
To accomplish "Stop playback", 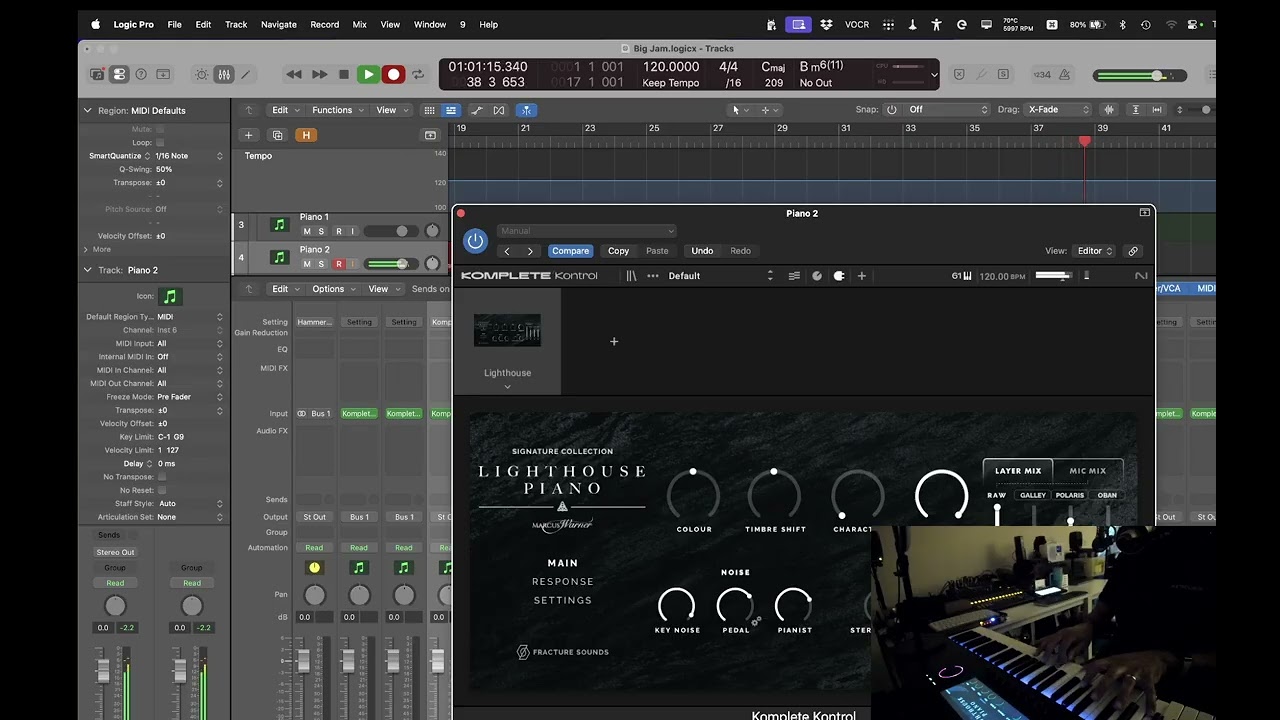I will click(x=344, y=74).
